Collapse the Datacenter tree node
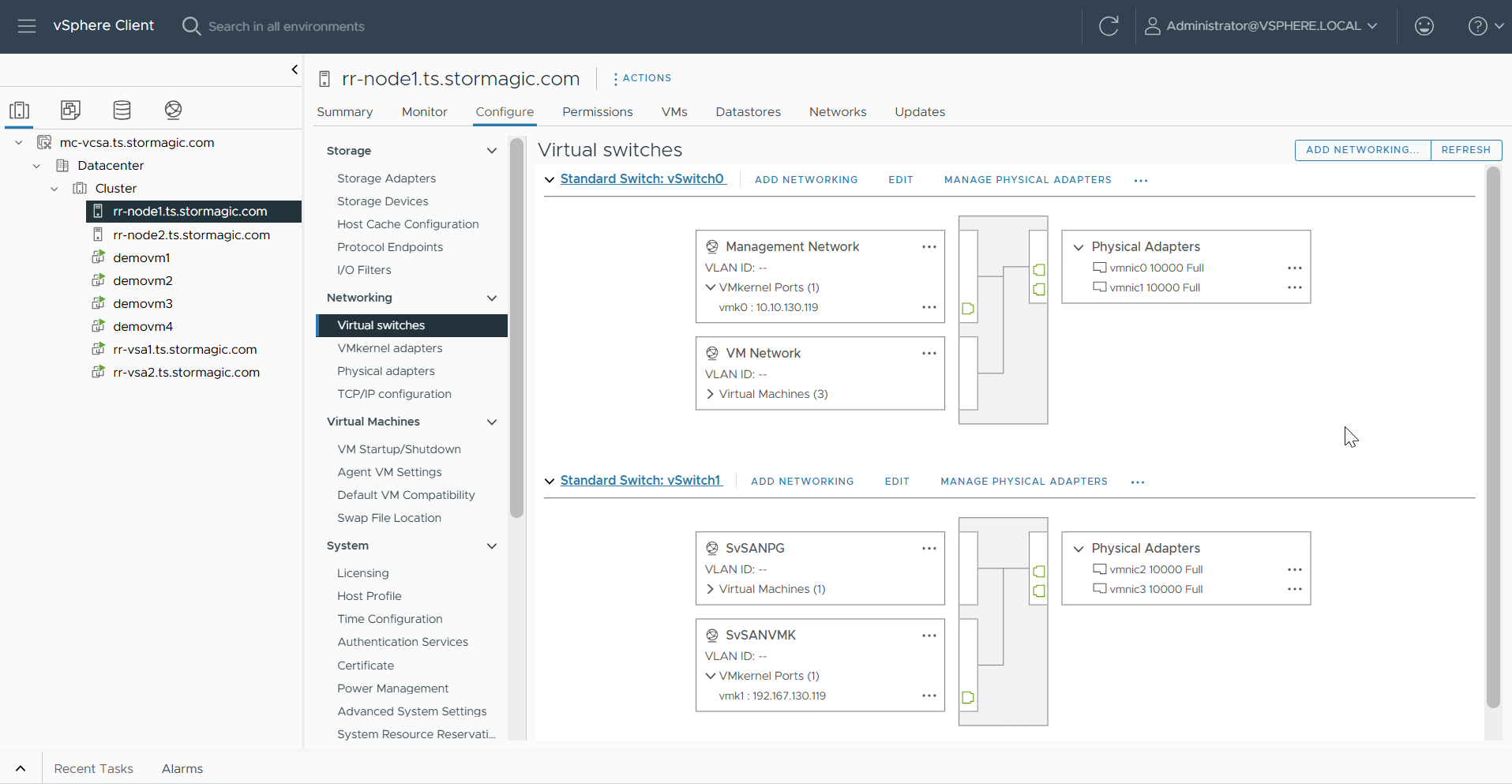 coord(36,166)
